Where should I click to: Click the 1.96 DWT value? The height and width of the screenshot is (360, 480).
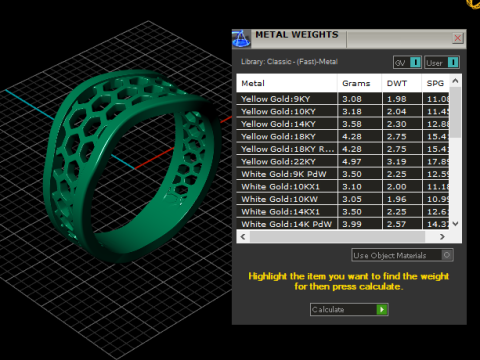tap(397, 199)
